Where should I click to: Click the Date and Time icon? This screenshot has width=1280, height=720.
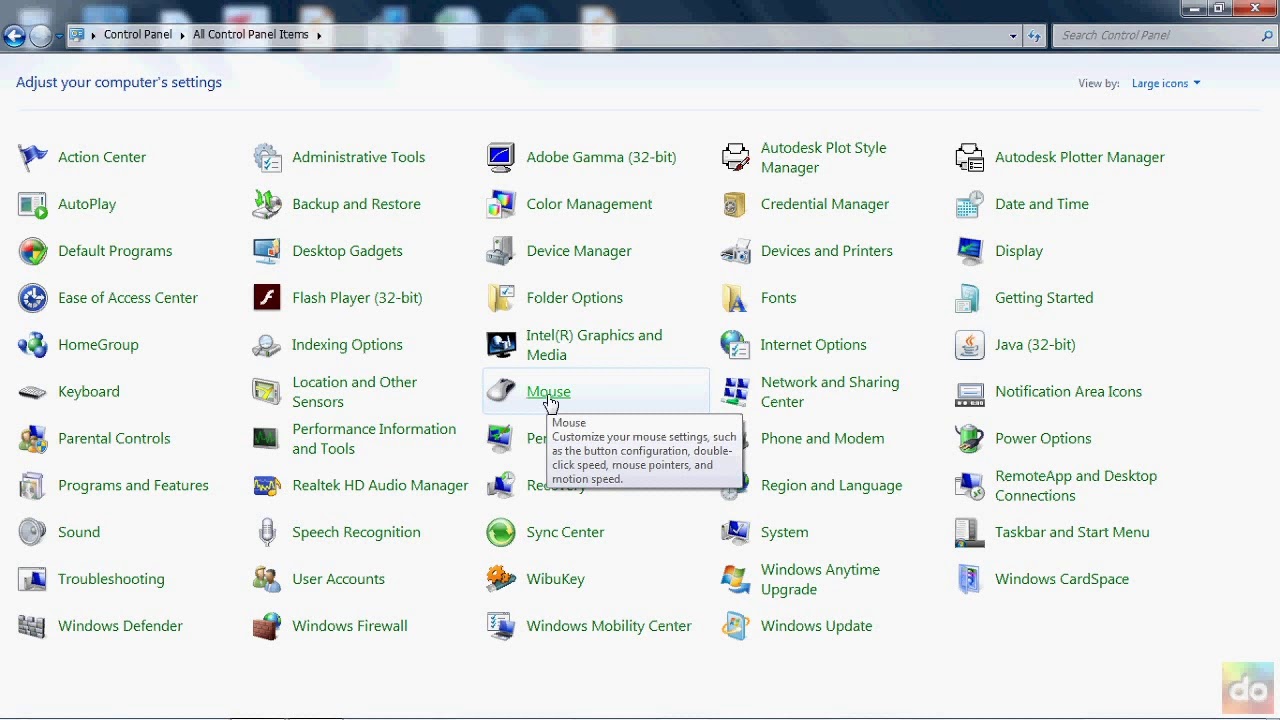pos(970,204)
